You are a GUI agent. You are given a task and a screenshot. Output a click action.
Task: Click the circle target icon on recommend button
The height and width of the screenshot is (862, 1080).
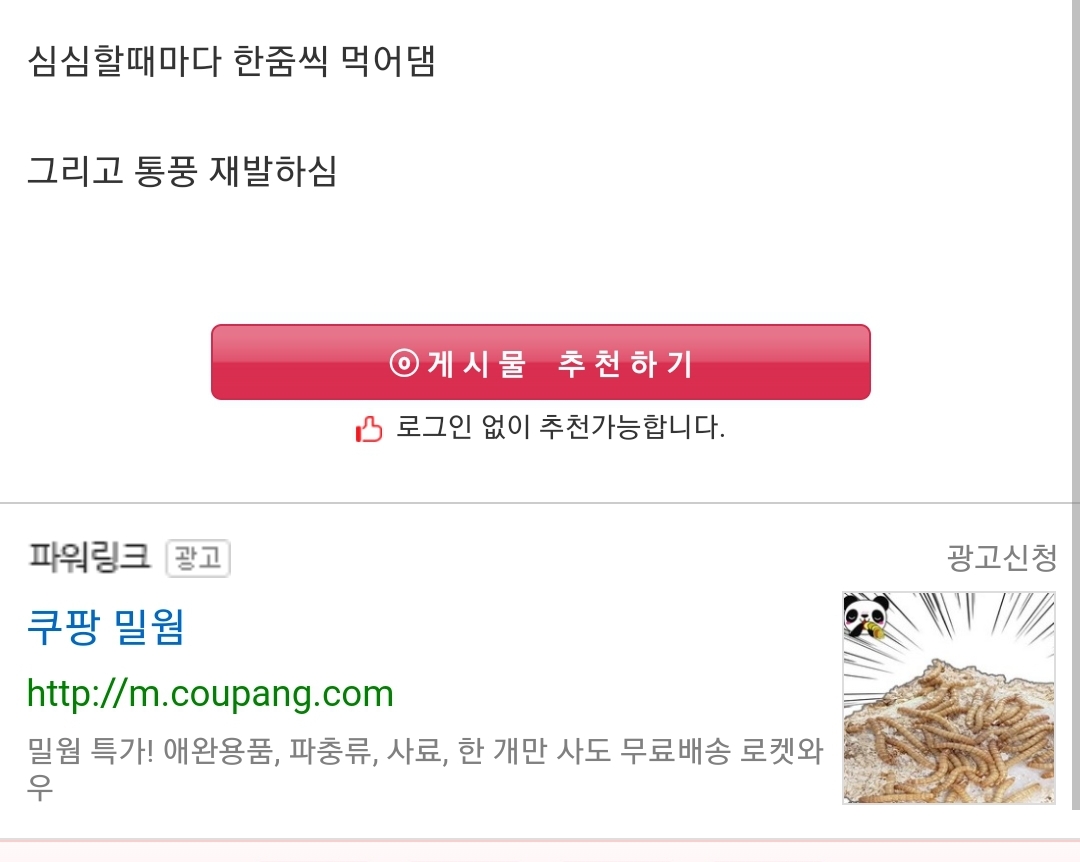click(404, 363)
